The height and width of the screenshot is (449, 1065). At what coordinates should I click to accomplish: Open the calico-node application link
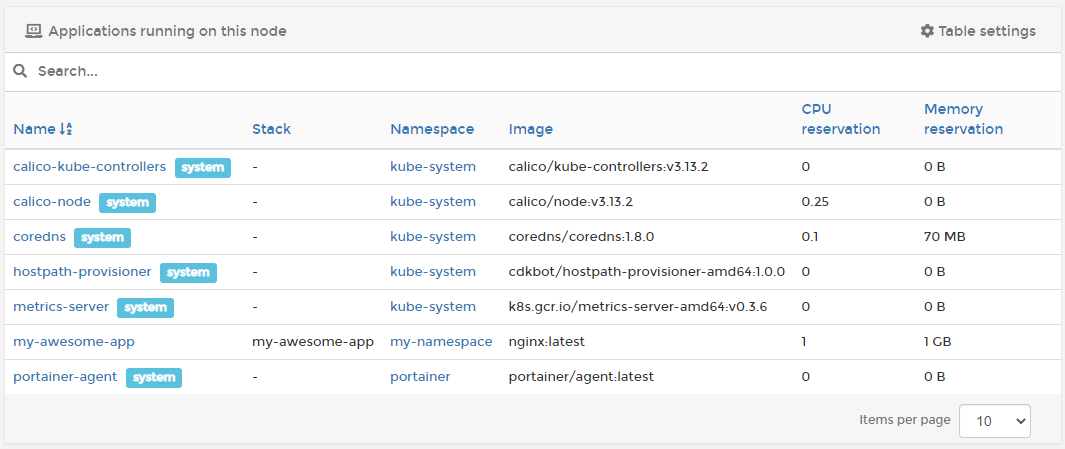(x=52, y=202)
